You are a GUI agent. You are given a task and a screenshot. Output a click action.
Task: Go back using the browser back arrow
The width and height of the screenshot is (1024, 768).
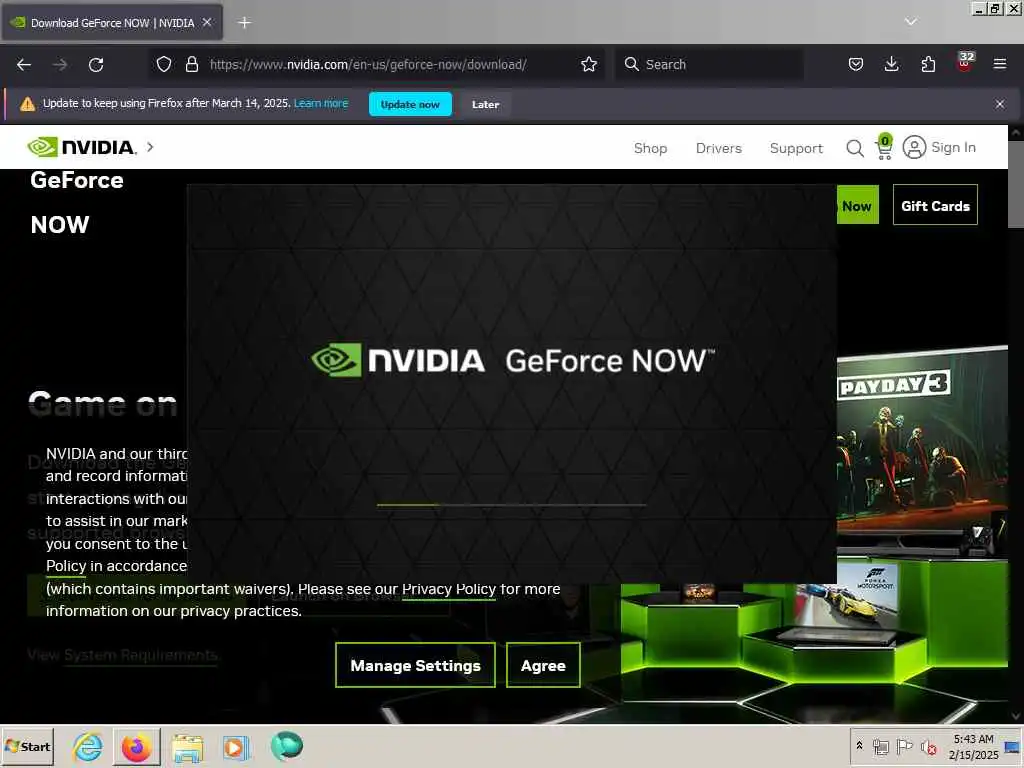point(24,65)
